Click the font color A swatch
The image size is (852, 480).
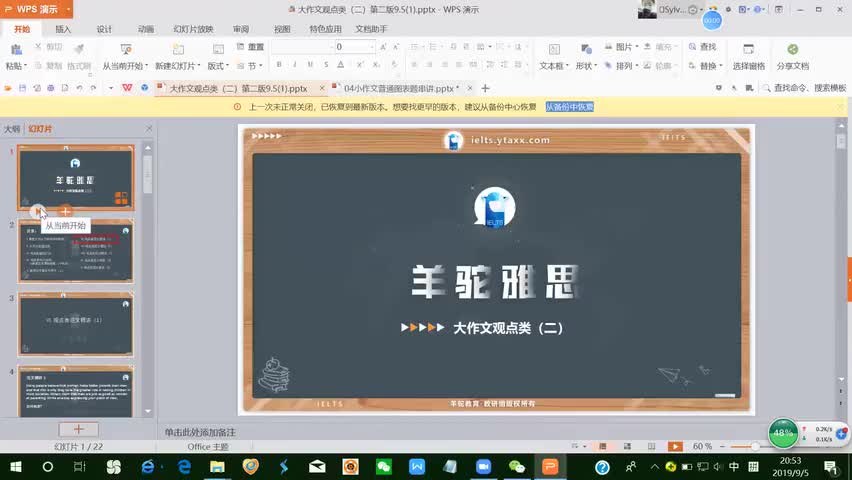click(x=341, y=65)
